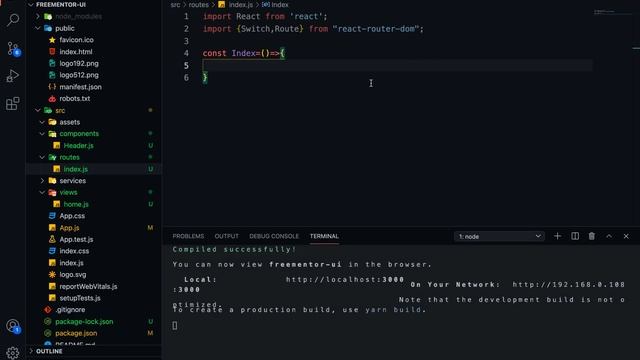Select the TERMINAL tab
Screen dimensions: 640x360
click(x=324, y=236)
